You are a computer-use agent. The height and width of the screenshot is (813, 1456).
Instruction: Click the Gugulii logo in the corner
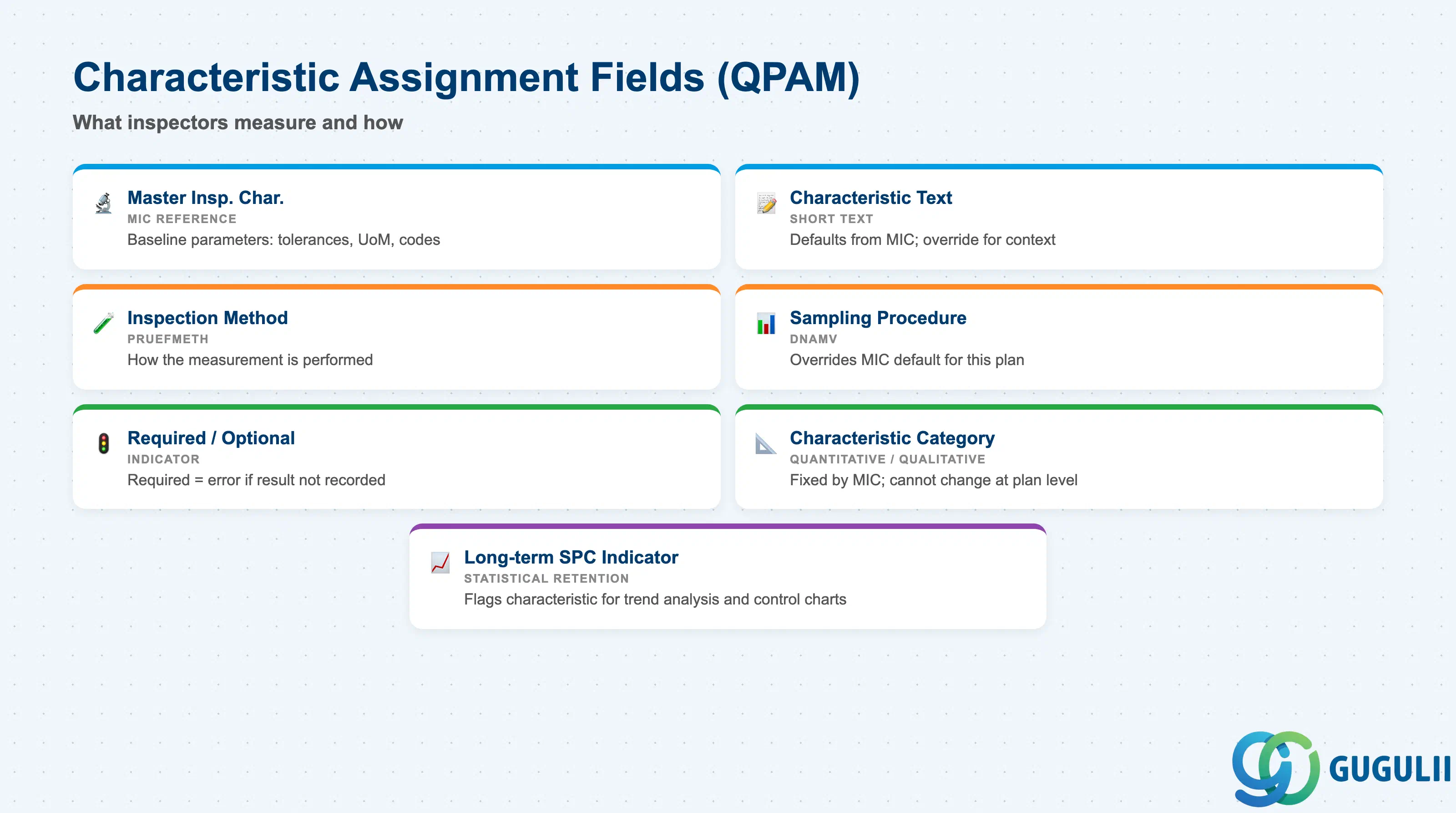click(x=1341, y=768)
